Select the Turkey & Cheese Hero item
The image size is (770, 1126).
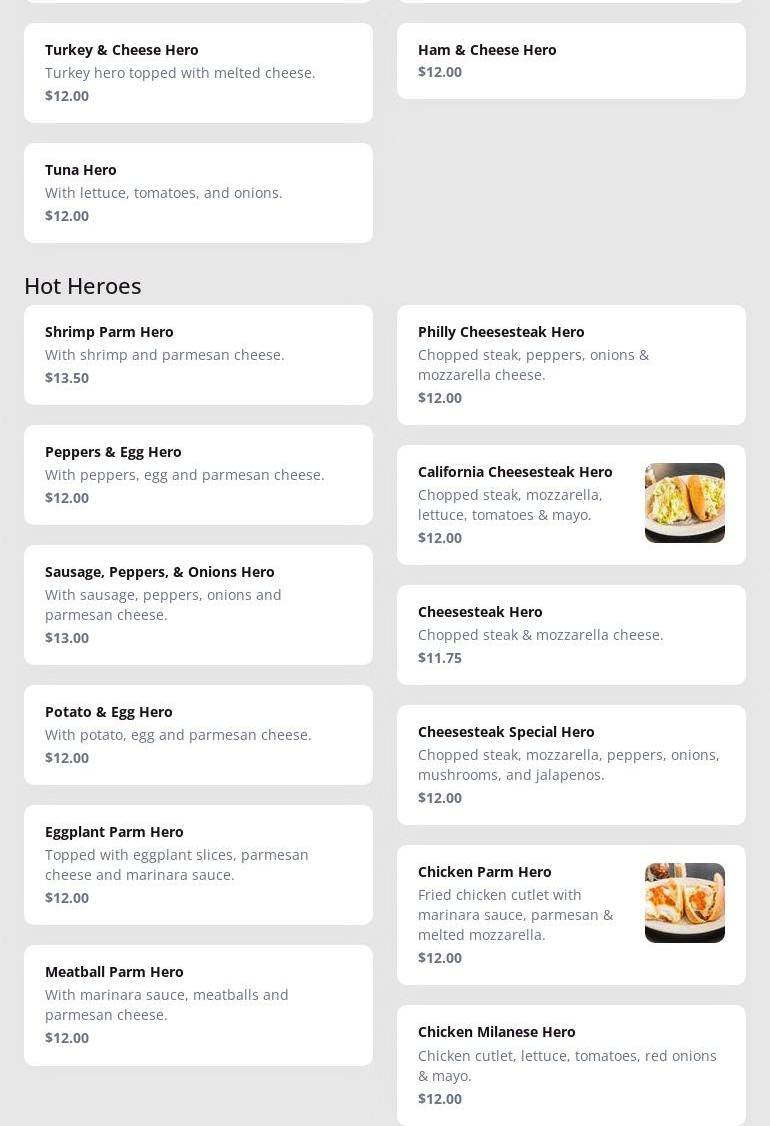point(198,73)
